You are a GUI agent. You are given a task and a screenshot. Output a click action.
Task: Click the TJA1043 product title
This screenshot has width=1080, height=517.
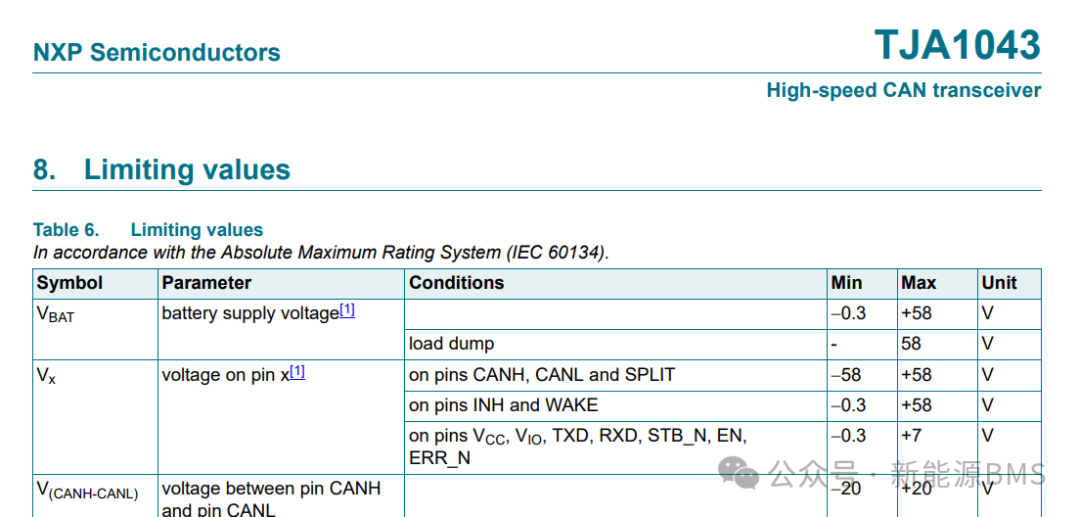coord(957,46)
